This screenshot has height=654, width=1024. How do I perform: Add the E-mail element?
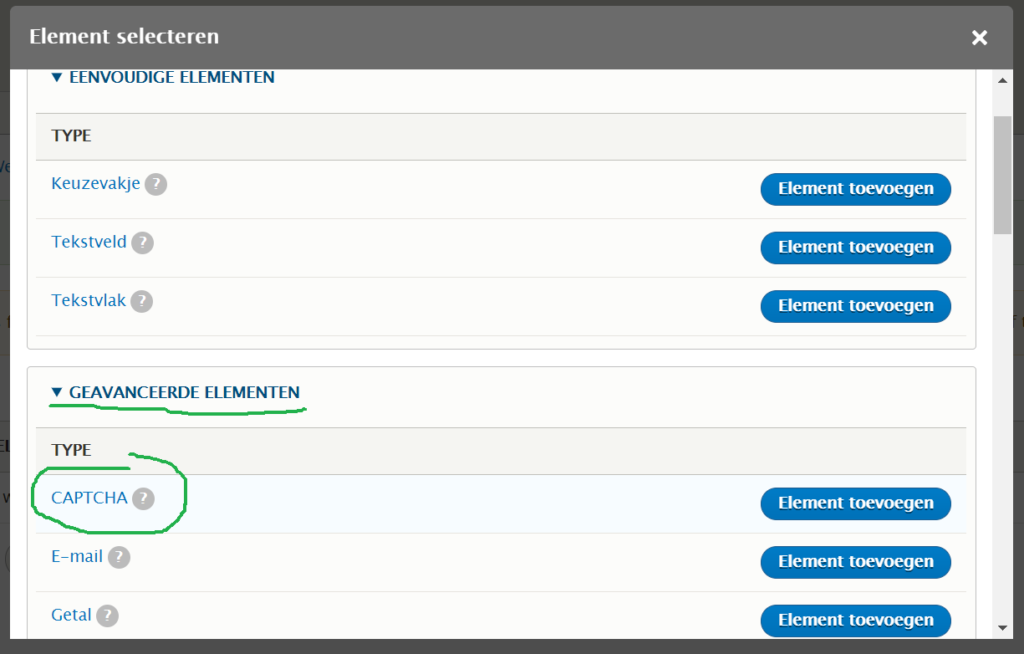(855, 562)
